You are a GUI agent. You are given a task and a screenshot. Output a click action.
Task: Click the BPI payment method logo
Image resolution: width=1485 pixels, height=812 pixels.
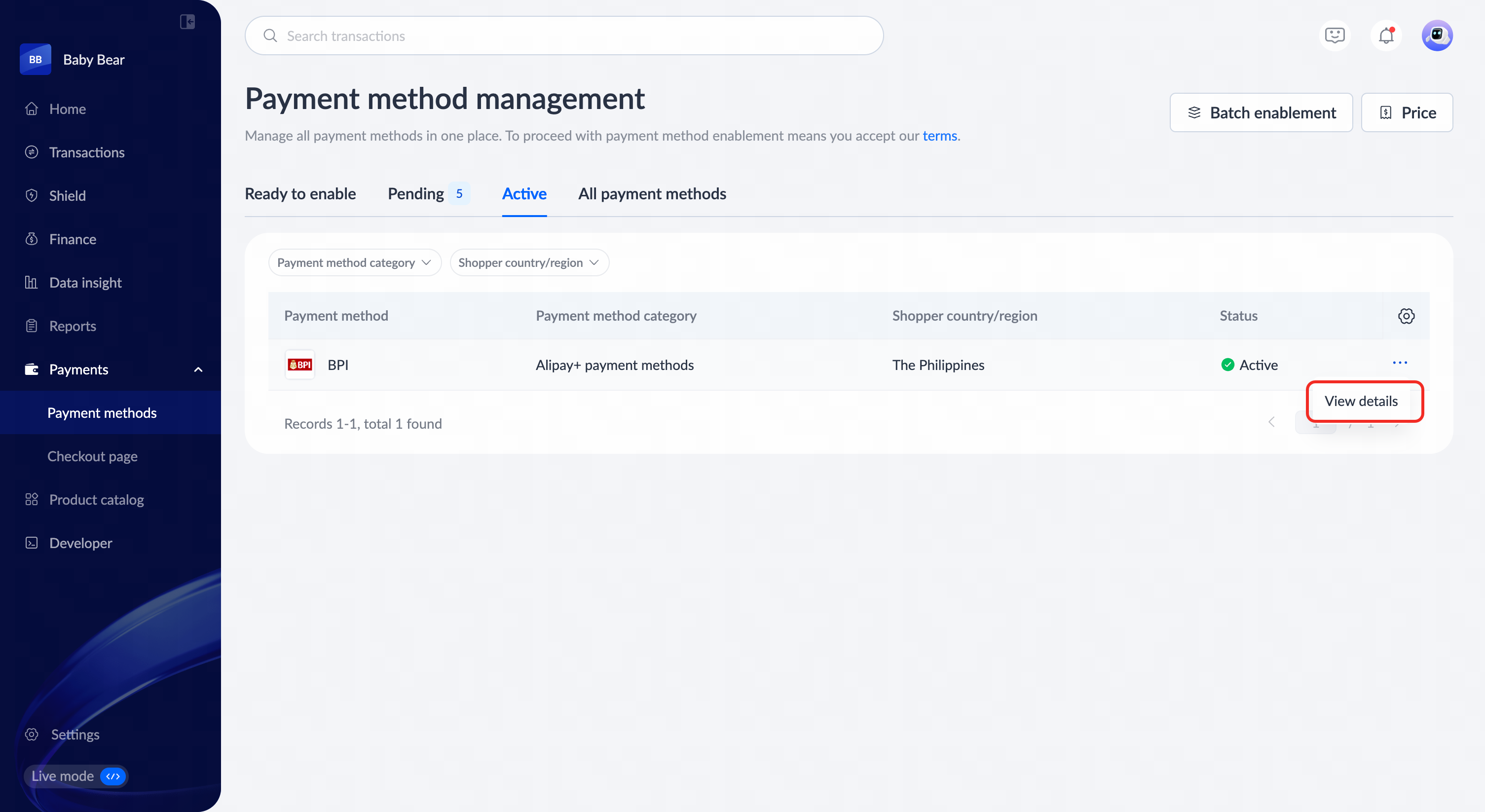tap(300, 365)
